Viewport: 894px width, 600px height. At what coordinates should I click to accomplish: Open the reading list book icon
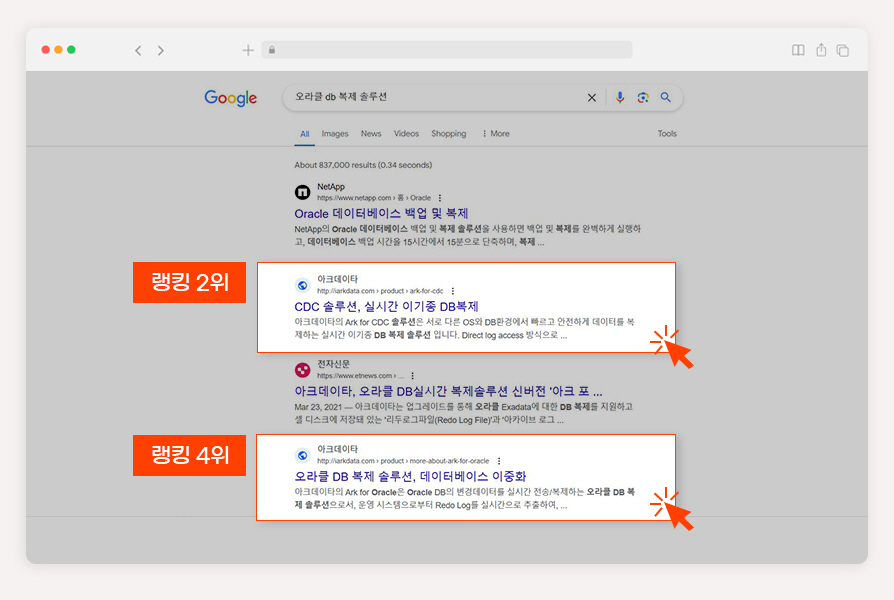click(x=798, y=50)
